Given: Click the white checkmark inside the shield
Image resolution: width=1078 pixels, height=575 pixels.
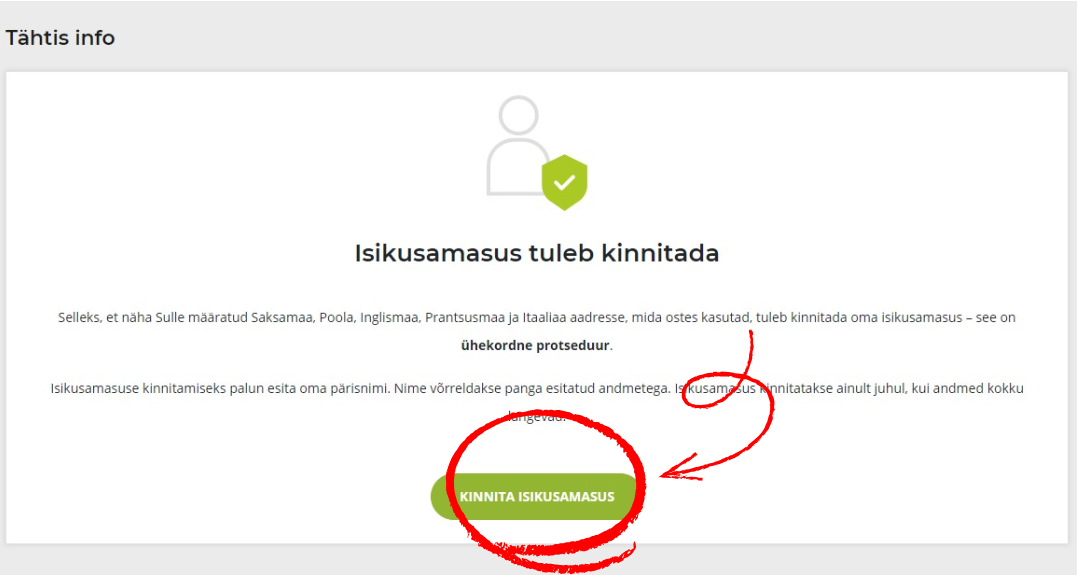Looking at the screenshot, I should [564, 182].
